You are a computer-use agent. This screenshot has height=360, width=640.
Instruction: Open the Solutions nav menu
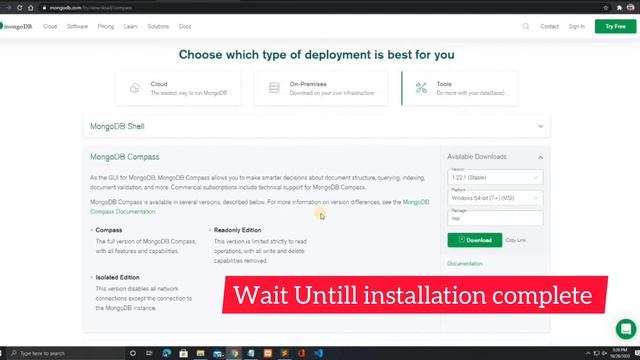(158, 27)
